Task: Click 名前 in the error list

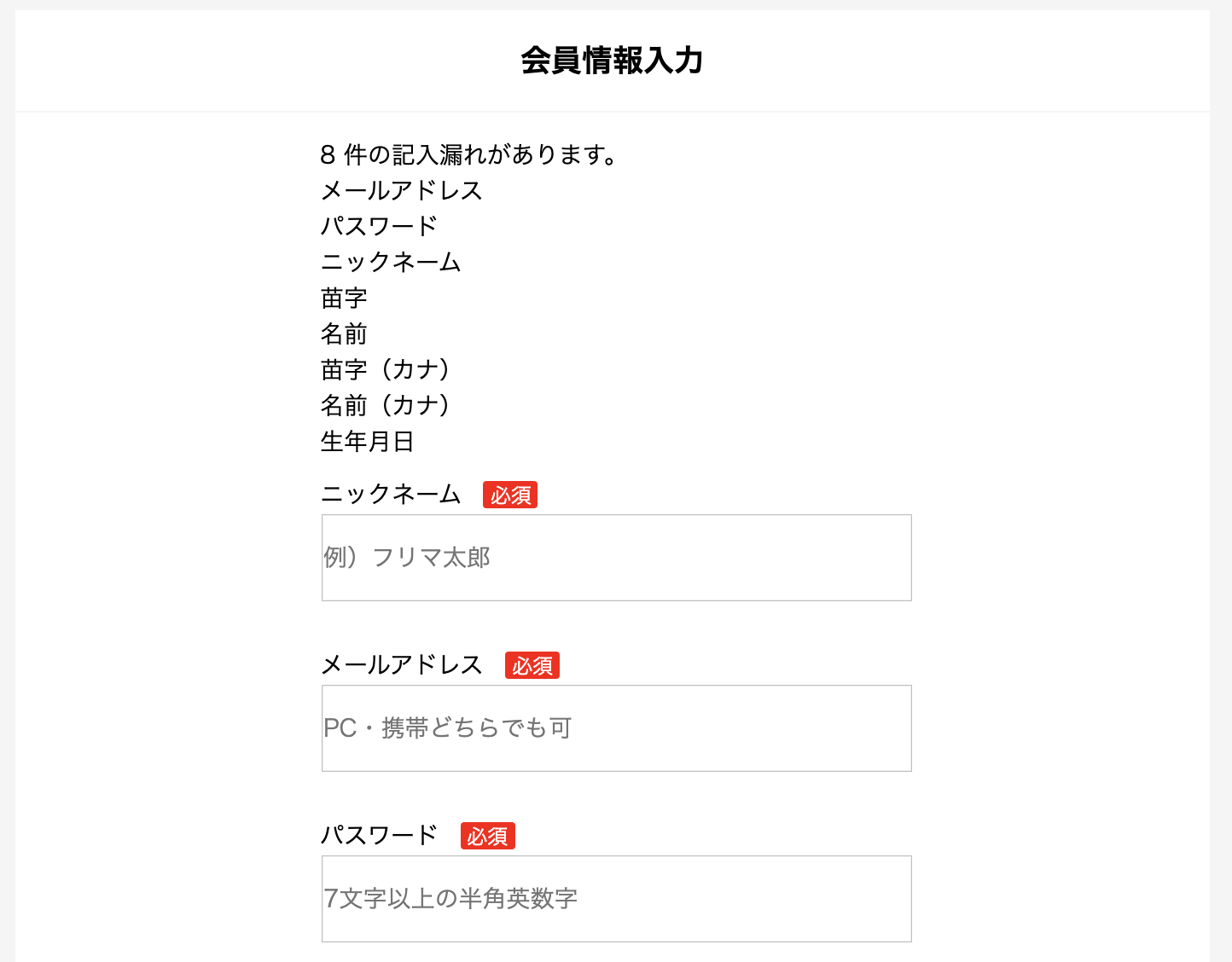Action: pos(344,334)
